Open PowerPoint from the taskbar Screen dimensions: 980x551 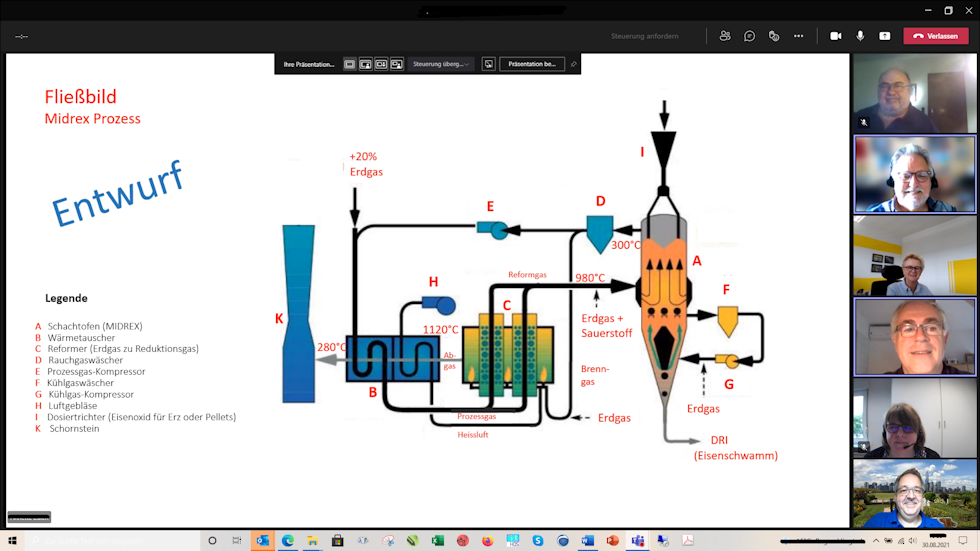612,540
